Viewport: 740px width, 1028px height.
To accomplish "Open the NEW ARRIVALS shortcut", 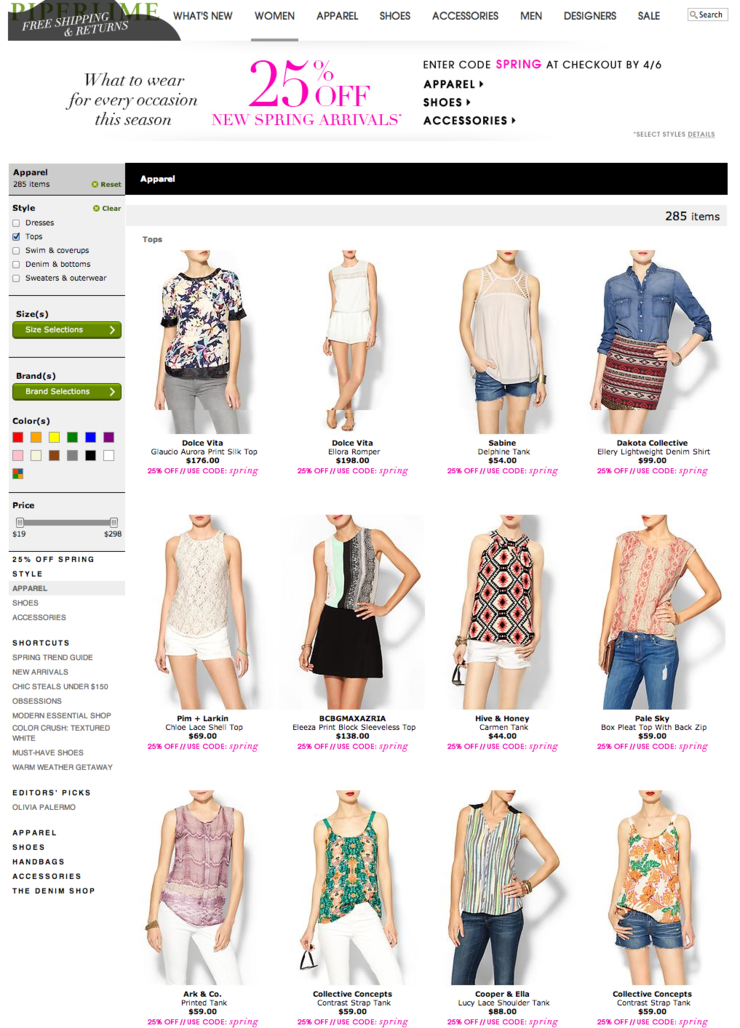I will 40,672.
